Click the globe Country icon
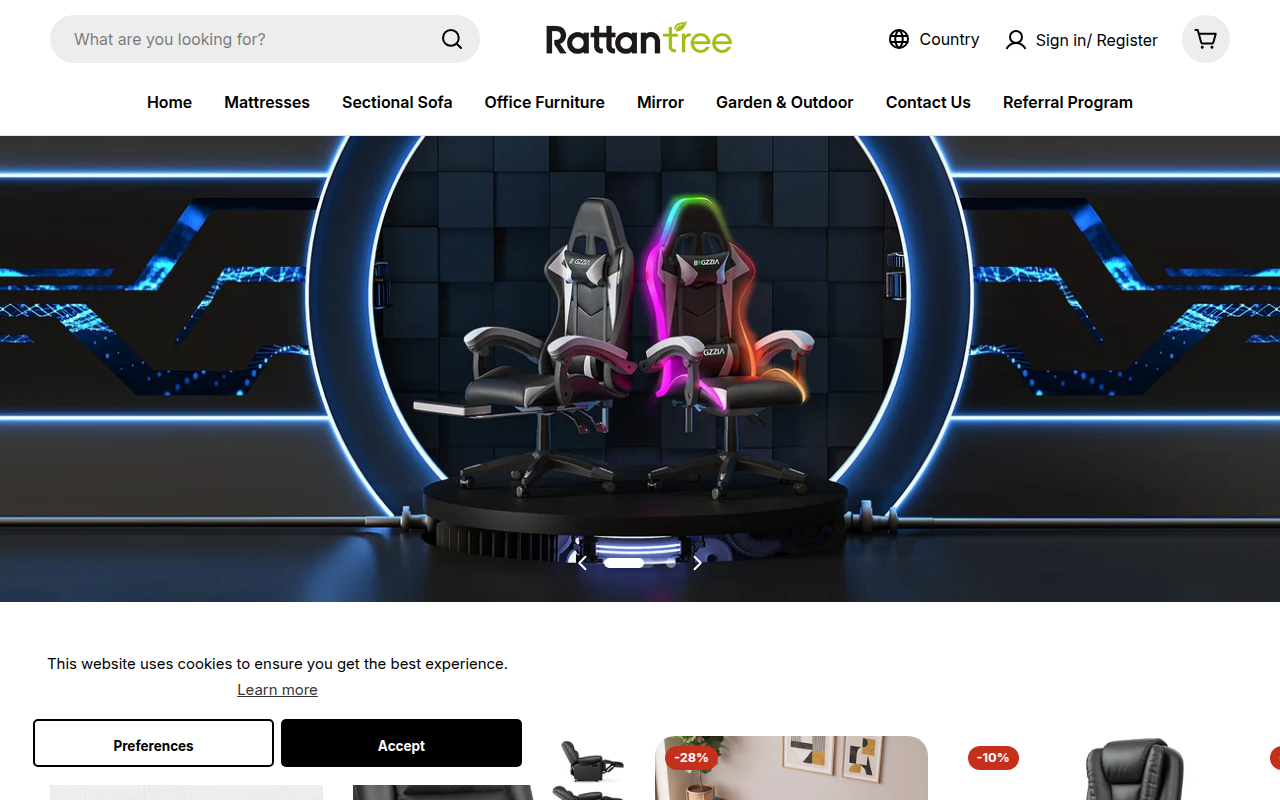1280x800 pixels. click(899, 39)
